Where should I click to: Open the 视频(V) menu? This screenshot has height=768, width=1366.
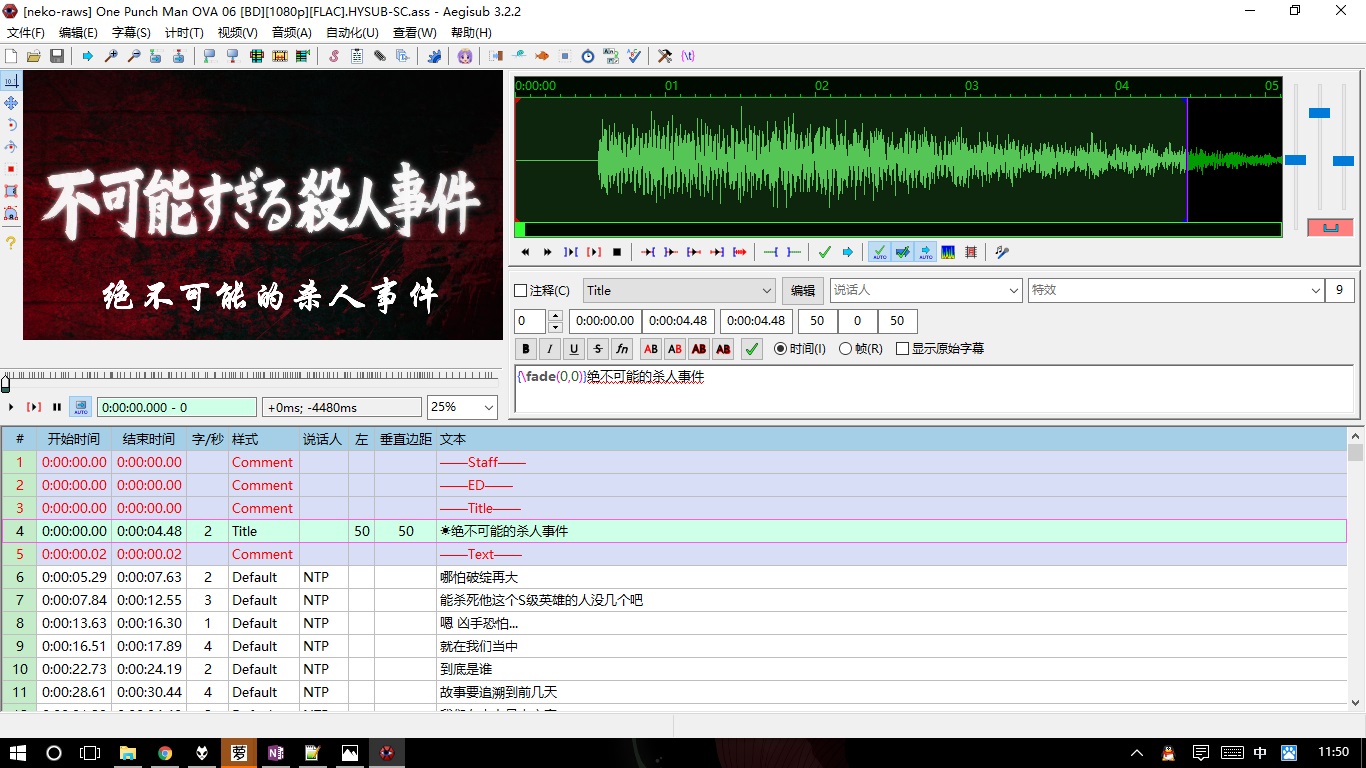[x=238, y=33]
